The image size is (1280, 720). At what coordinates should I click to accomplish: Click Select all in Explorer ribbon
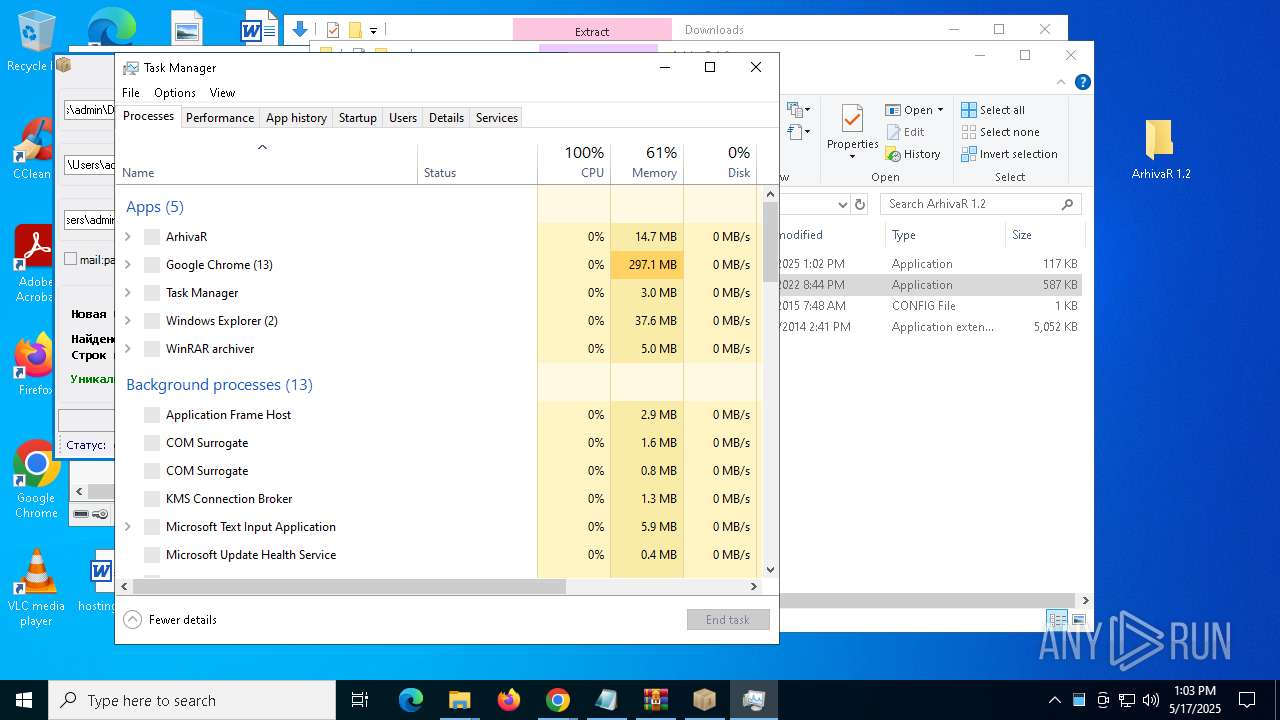point(993,110)
